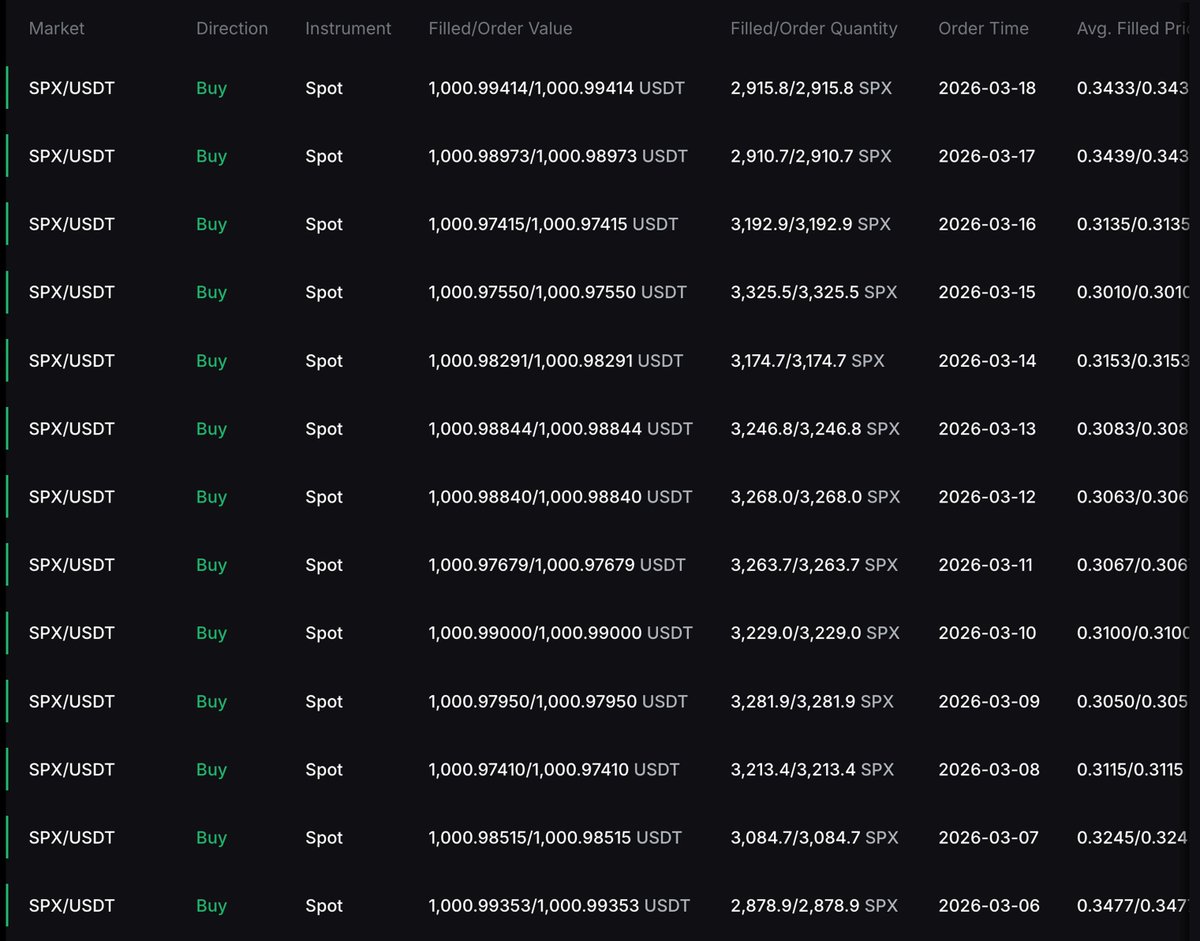Click quantity 3,192.9/3,192.9 SPX
The height and width of the screenshot is (941, 1200).
[x=811, y=224]
